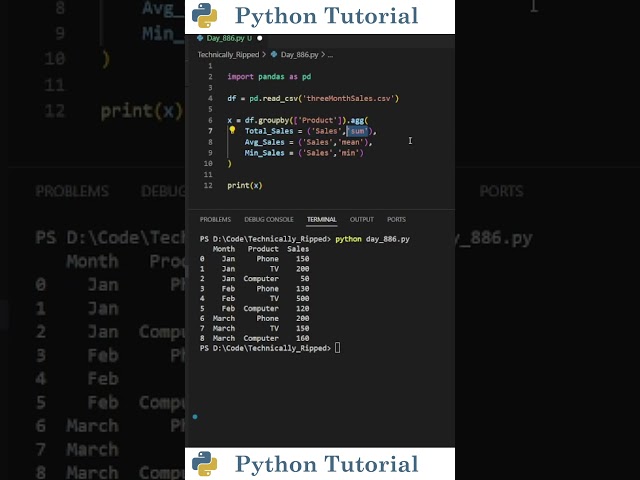The height and width of the screenshot is (480, 640).
Task: Expand the Technically_Ripped breadcrumb folder
Action: pos(228,55)
